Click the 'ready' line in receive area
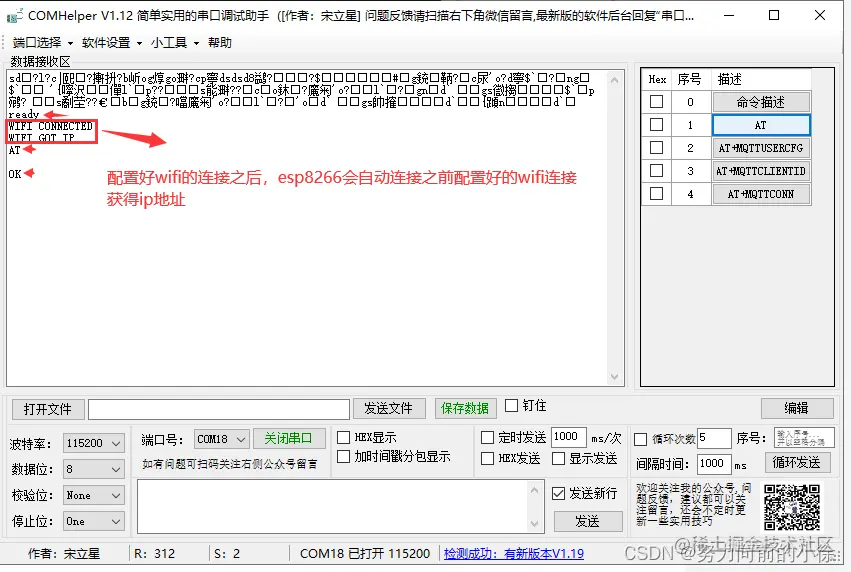Image resolution: width=851 pixels, height=572 pixels. [23, 115]
